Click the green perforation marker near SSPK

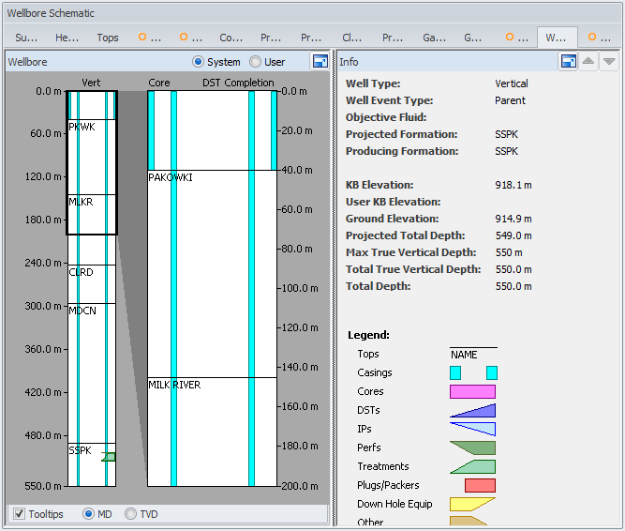109,457
